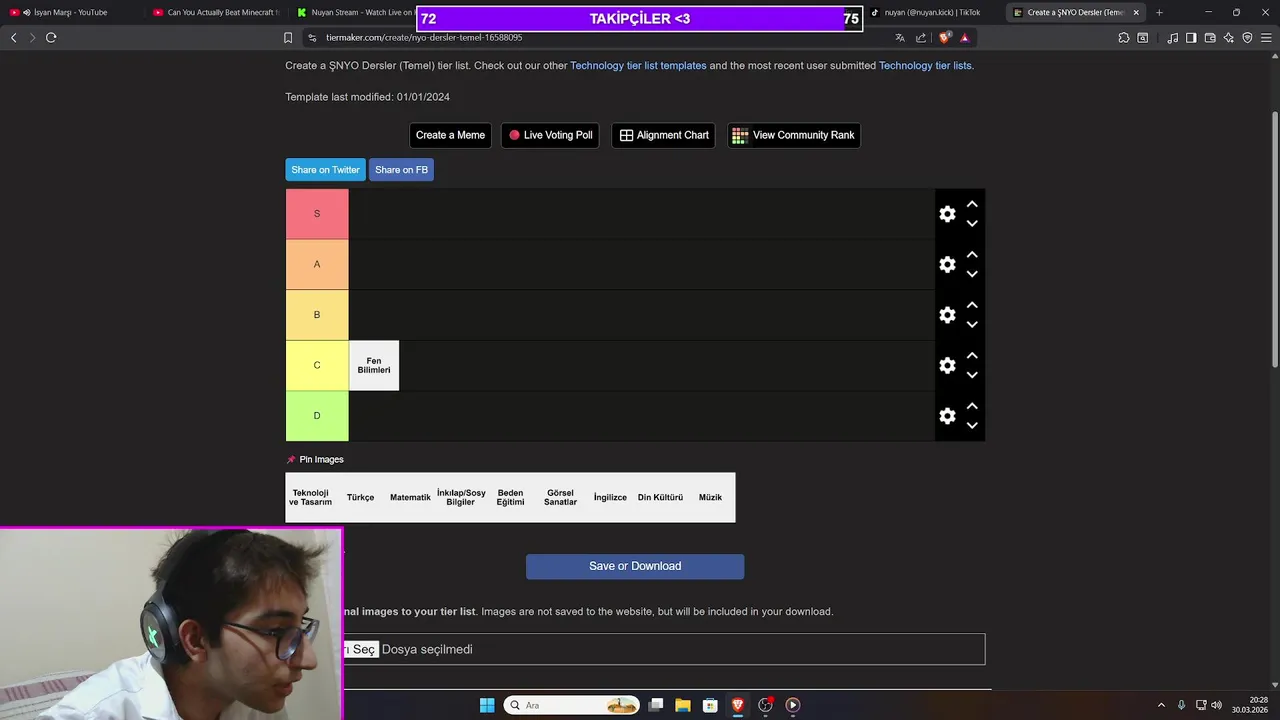
Task: Switch to İsyan Marşı YouTube tab
Action: click(70, 12)
